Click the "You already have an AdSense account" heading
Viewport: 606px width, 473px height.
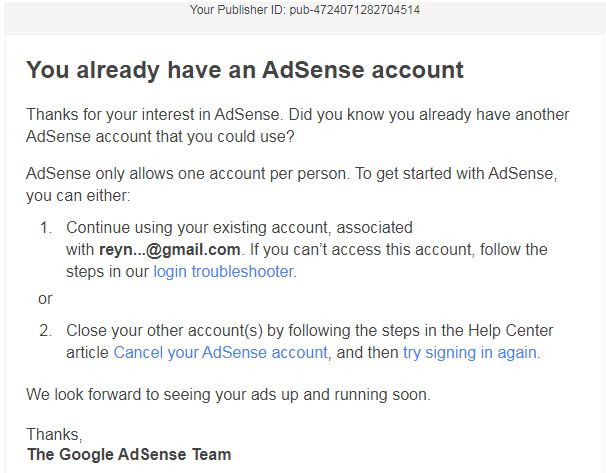(x=245, y=69)
